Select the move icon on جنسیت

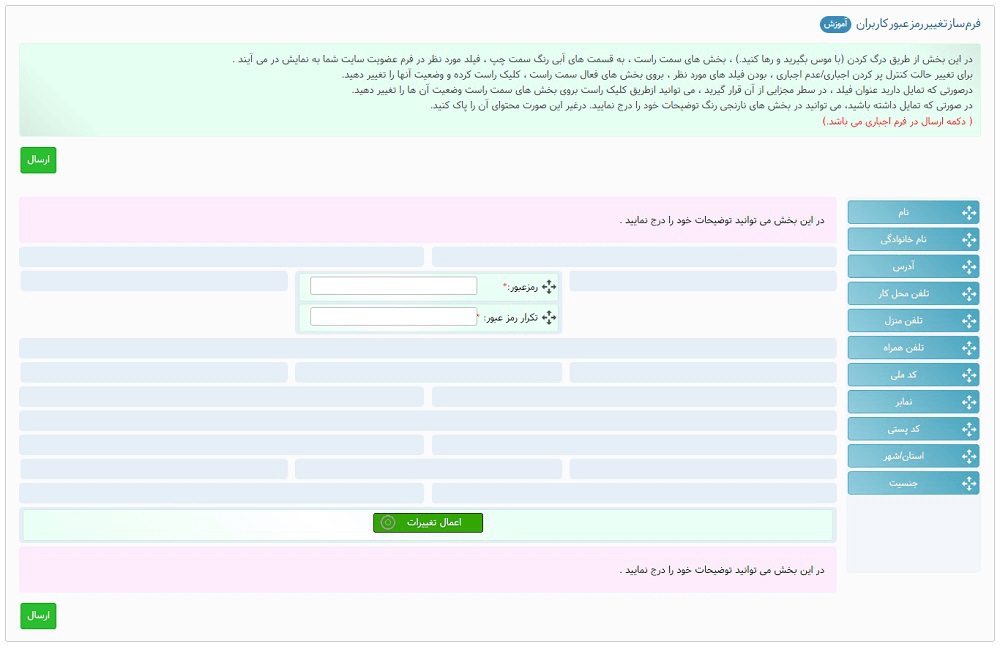click(x=968, y=483)
